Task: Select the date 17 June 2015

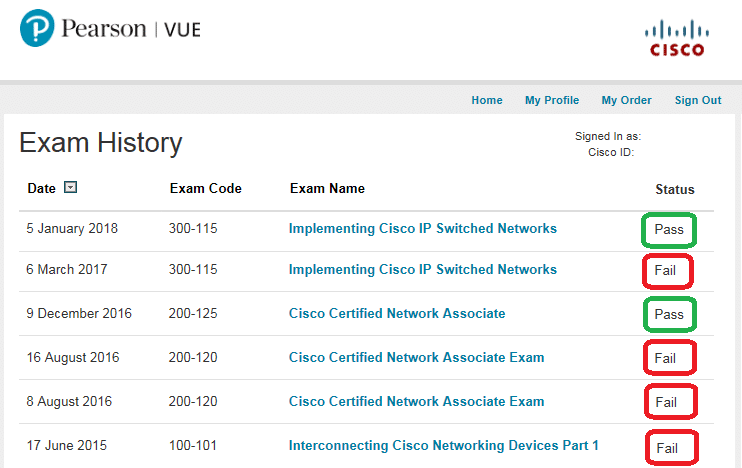Action: (67, 446)
